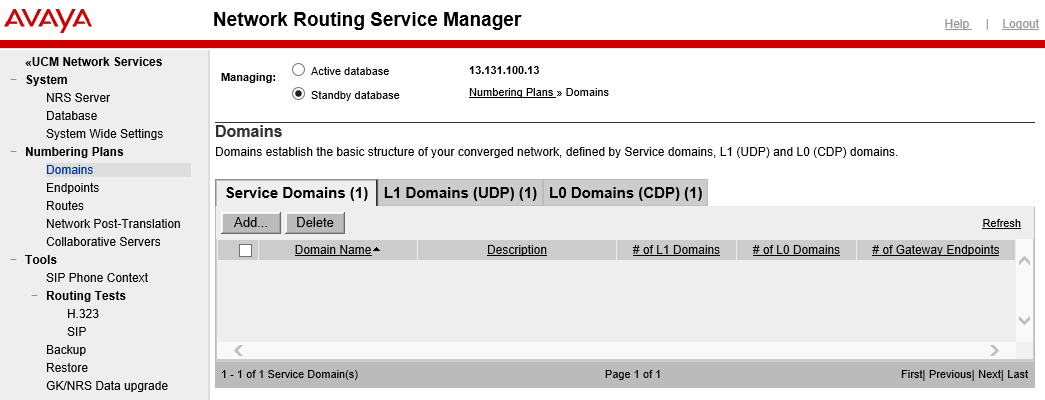1045x400 pixels.
Task: Go to the Last page
Action: tap(1018, 375)
